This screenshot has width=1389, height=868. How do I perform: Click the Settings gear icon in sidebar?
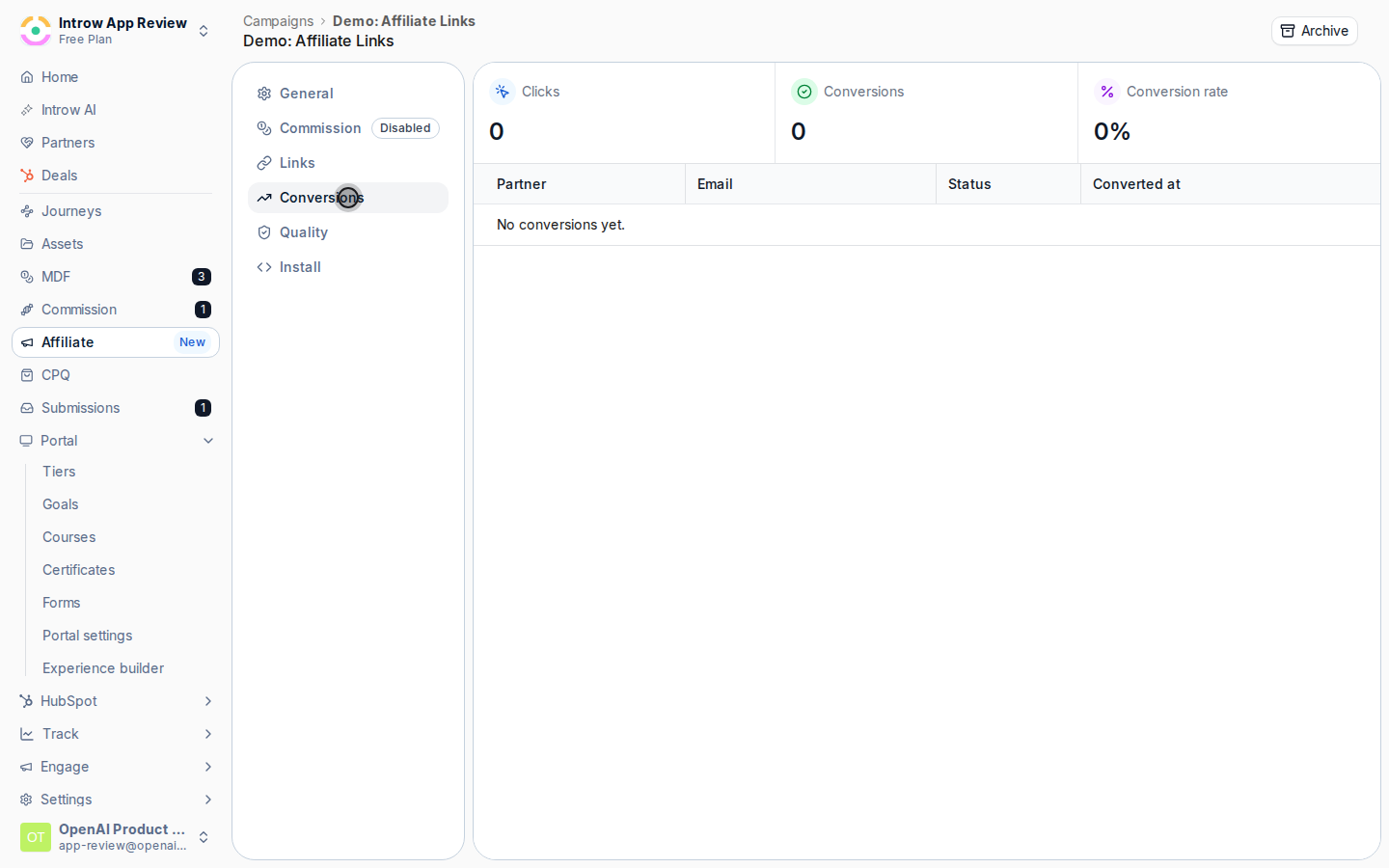[x=26, y=800]
